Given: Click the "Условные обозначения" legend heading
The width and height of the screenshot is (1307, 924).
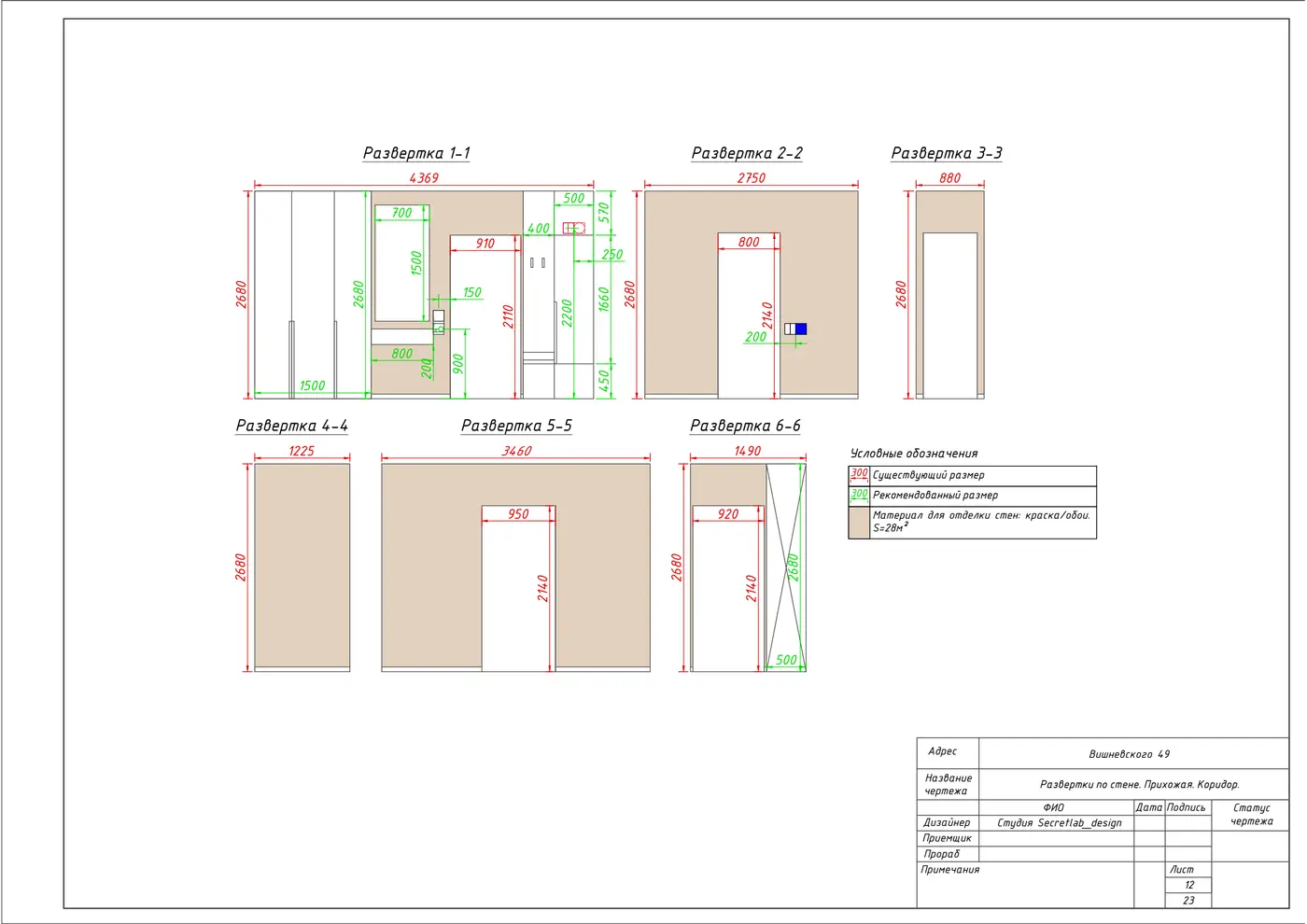Looking at the screenshot, I should (914, 454).
